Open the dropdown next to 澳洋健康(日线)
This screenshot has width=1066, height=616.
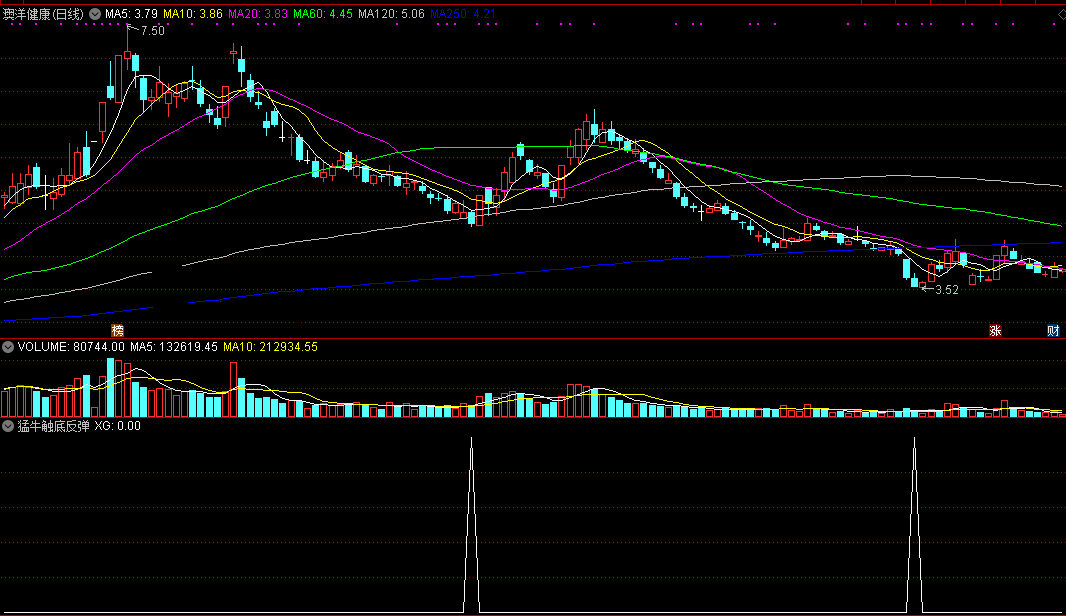95,14
